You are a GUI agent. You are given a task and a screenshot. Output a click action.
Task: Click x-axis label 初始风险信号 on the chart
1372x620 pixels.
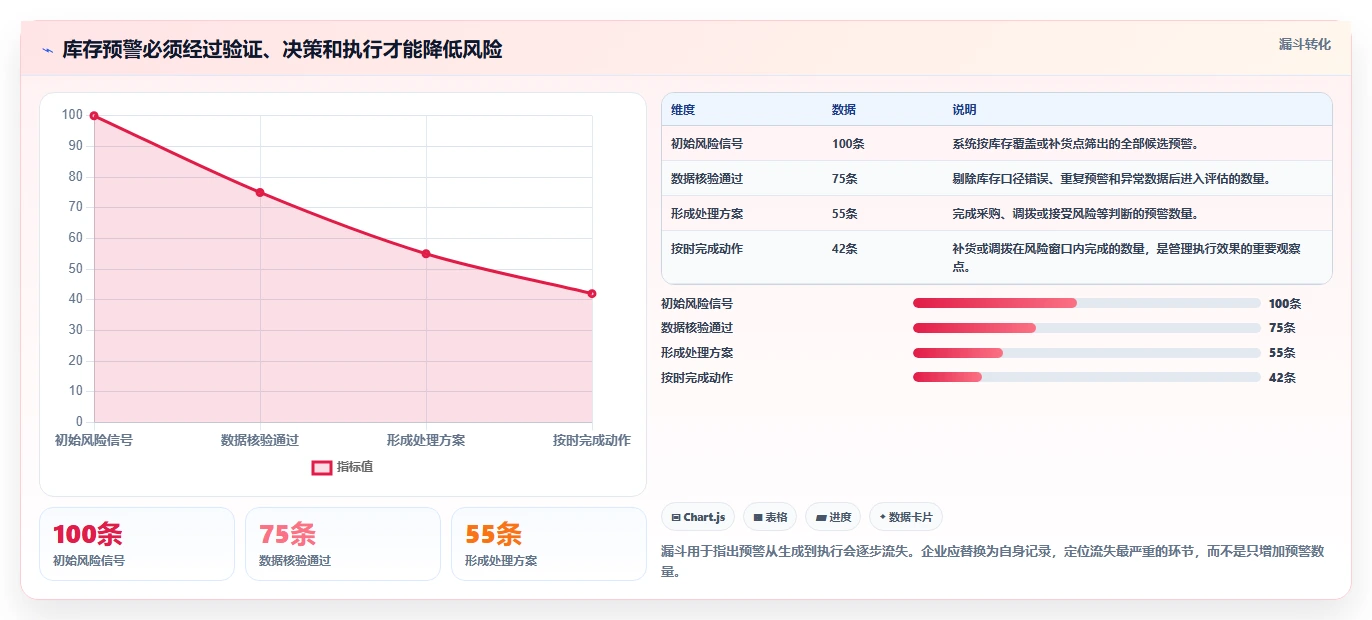(x=94, y=440)
